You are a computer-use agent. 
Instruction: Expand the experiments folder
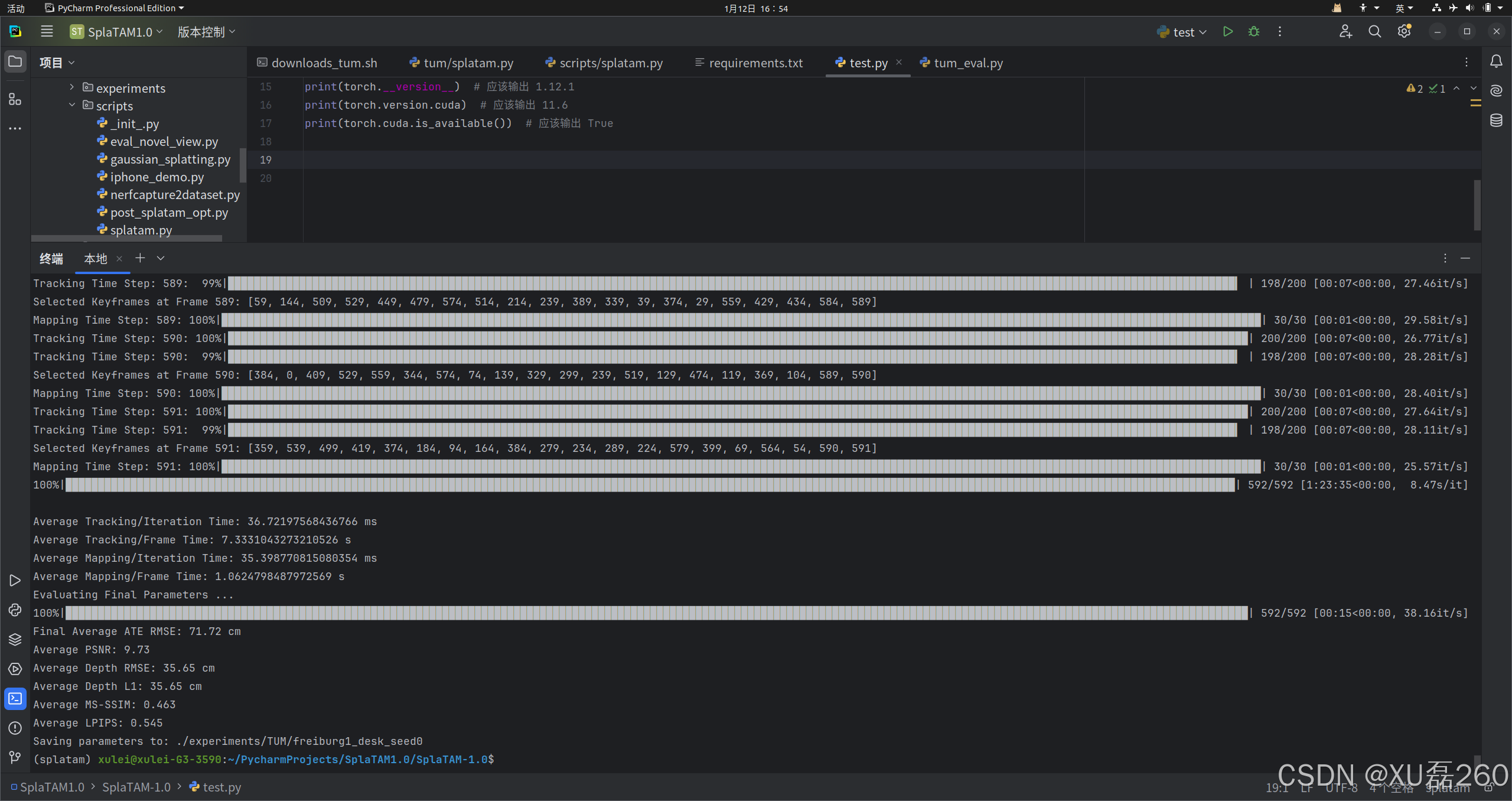point(72,87)
